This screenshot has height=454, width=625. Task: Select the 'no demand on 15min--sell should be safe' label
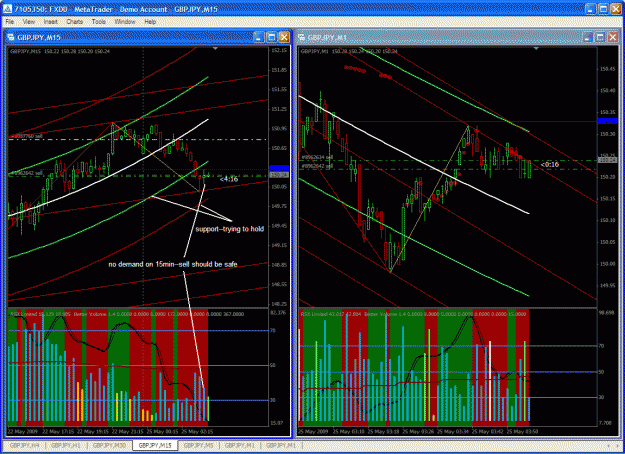point(173,264)
